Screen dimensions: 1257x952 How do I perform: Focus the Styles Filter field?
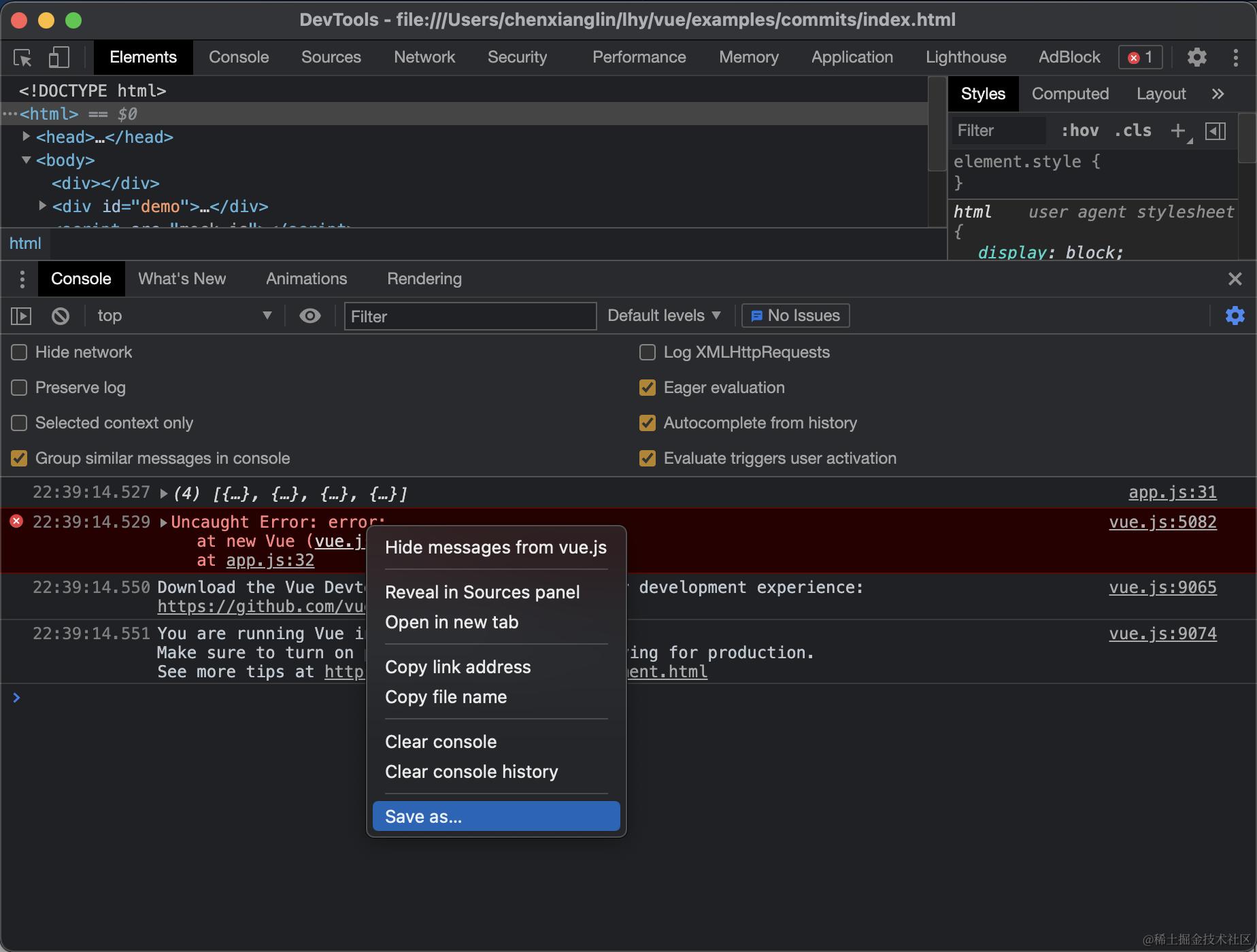[998, 131]
